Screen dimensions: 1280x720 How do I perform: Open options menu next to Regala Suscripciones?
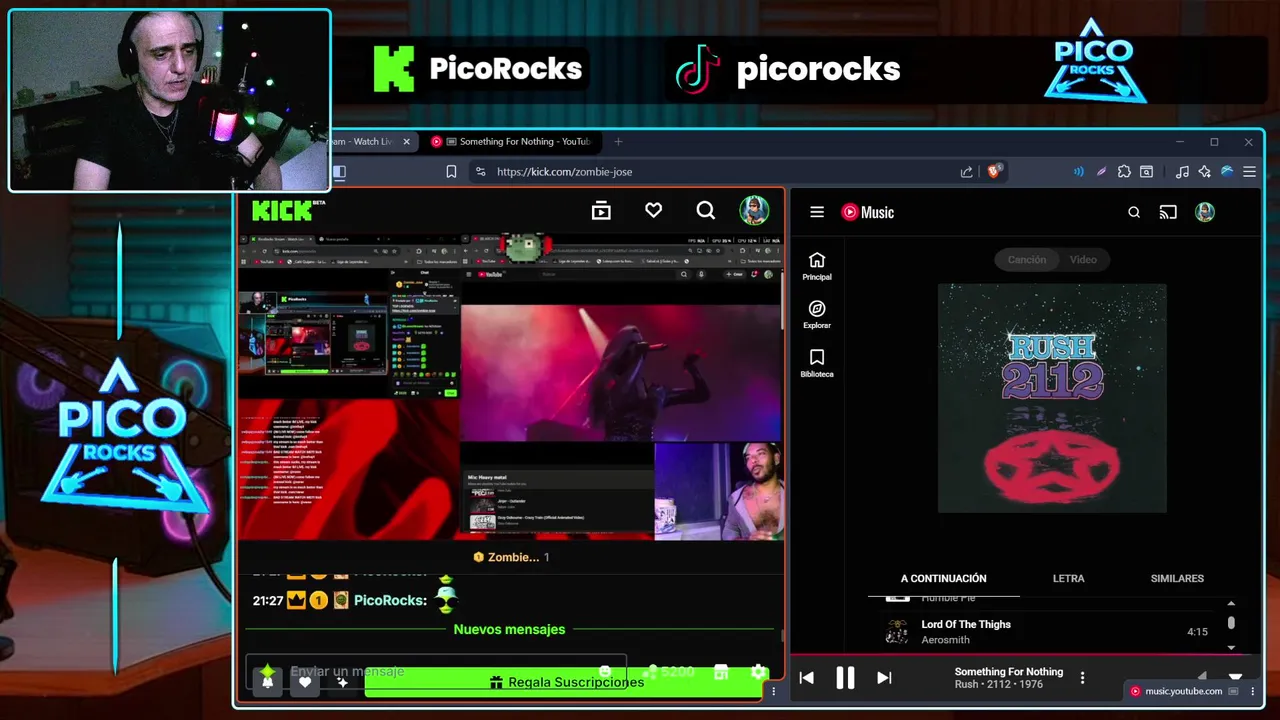pos(773,691)
